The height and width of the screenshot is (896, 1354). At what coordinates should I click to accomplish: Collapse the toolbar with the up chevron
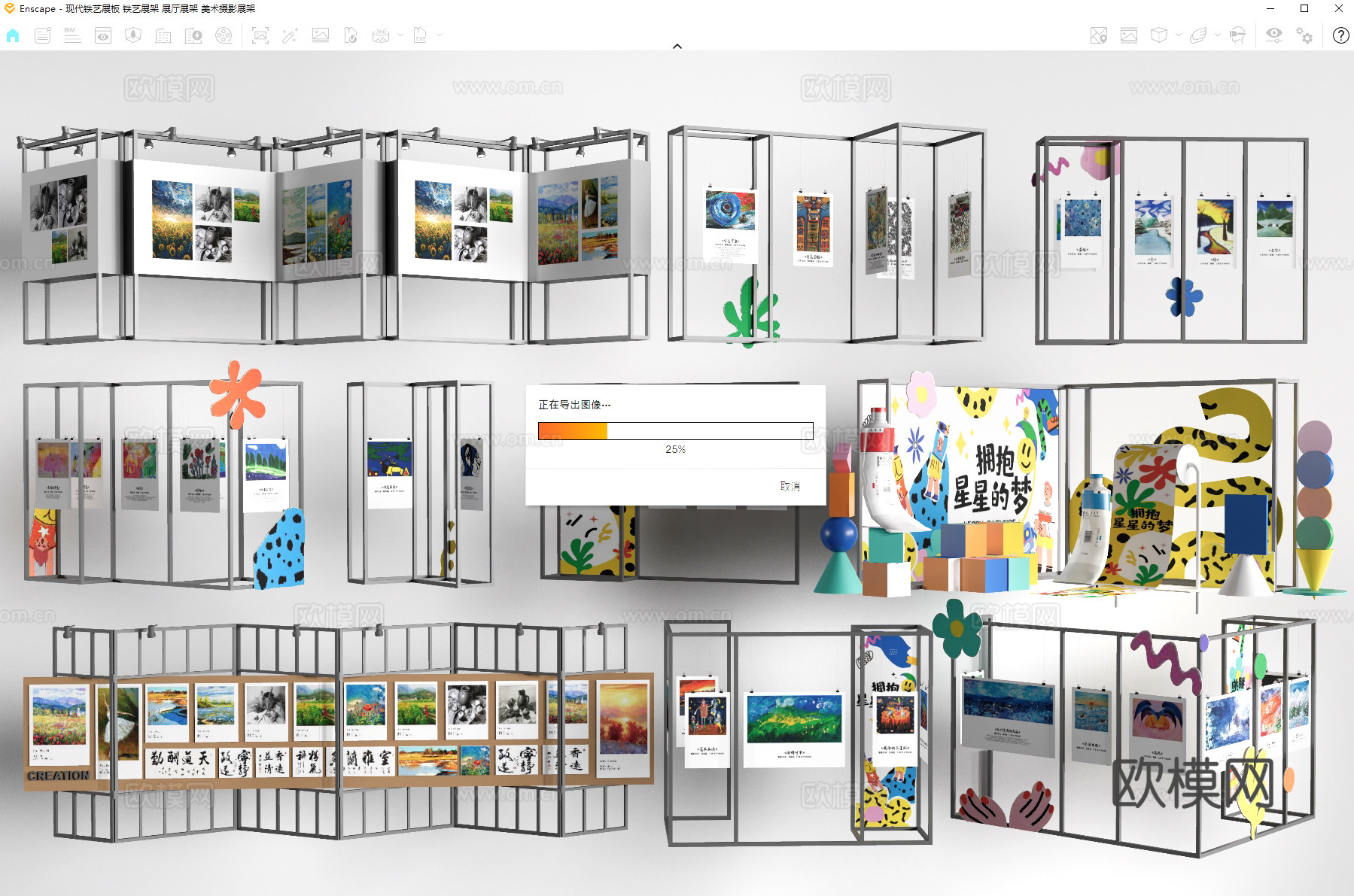(677, 46)
